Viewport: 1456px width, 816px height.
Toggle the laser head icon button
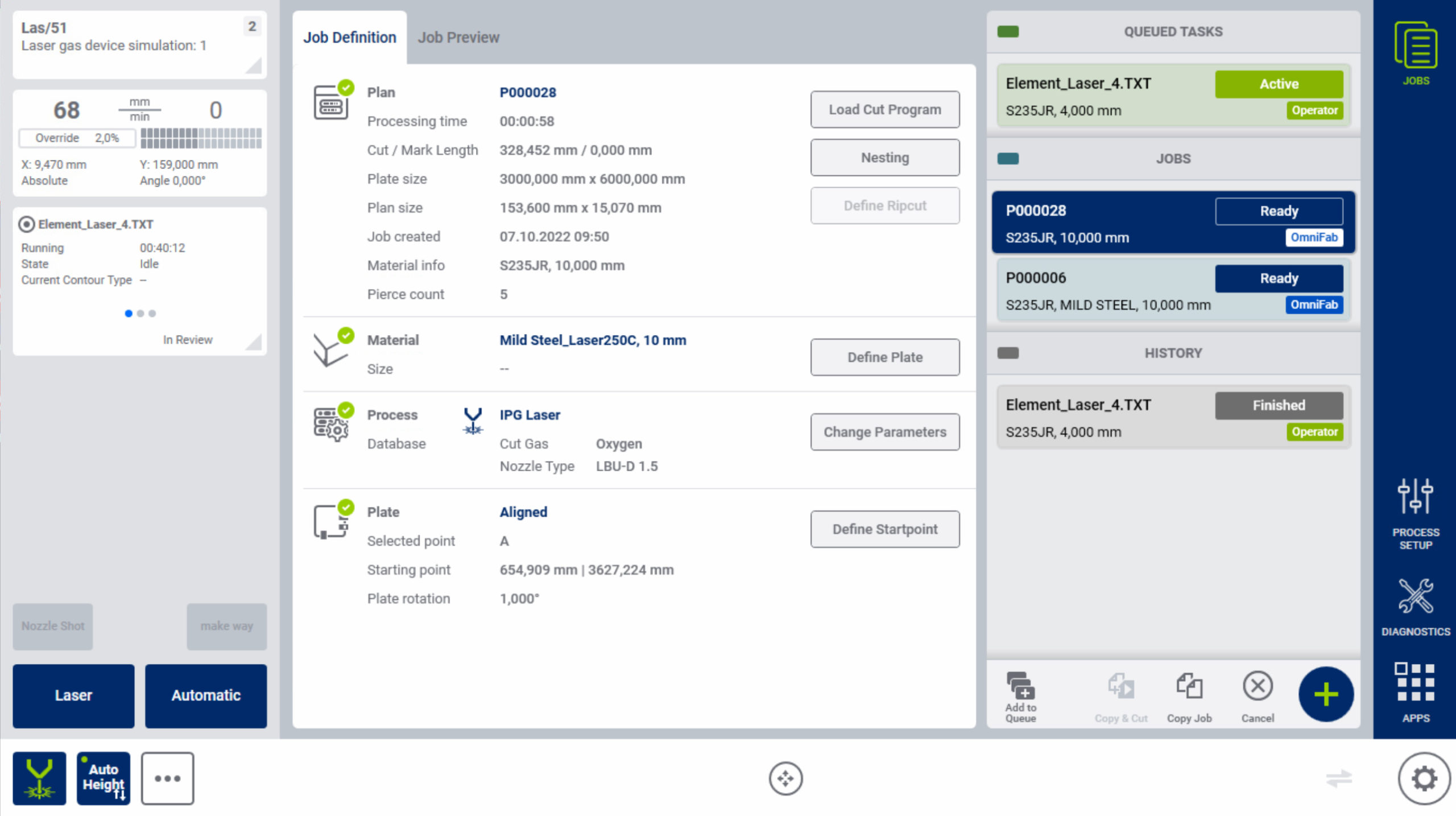click(39, 778)
